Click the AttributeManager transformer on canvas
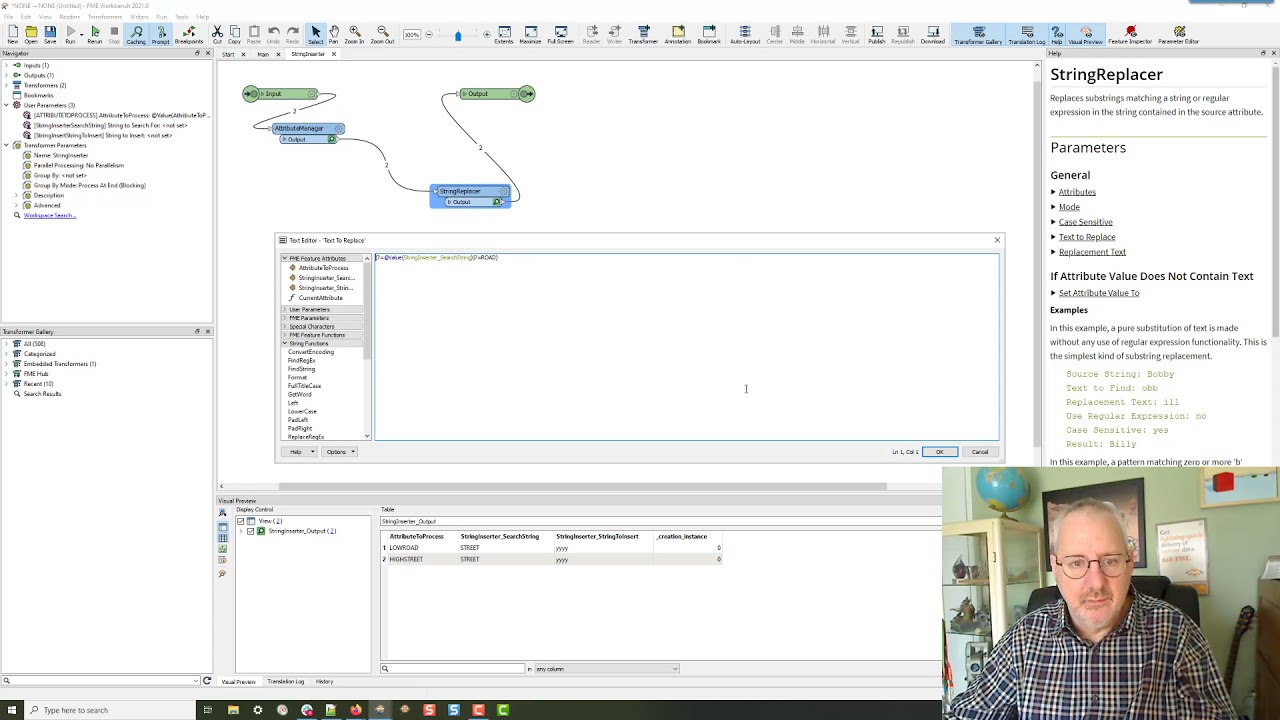 tap(307, 128)
